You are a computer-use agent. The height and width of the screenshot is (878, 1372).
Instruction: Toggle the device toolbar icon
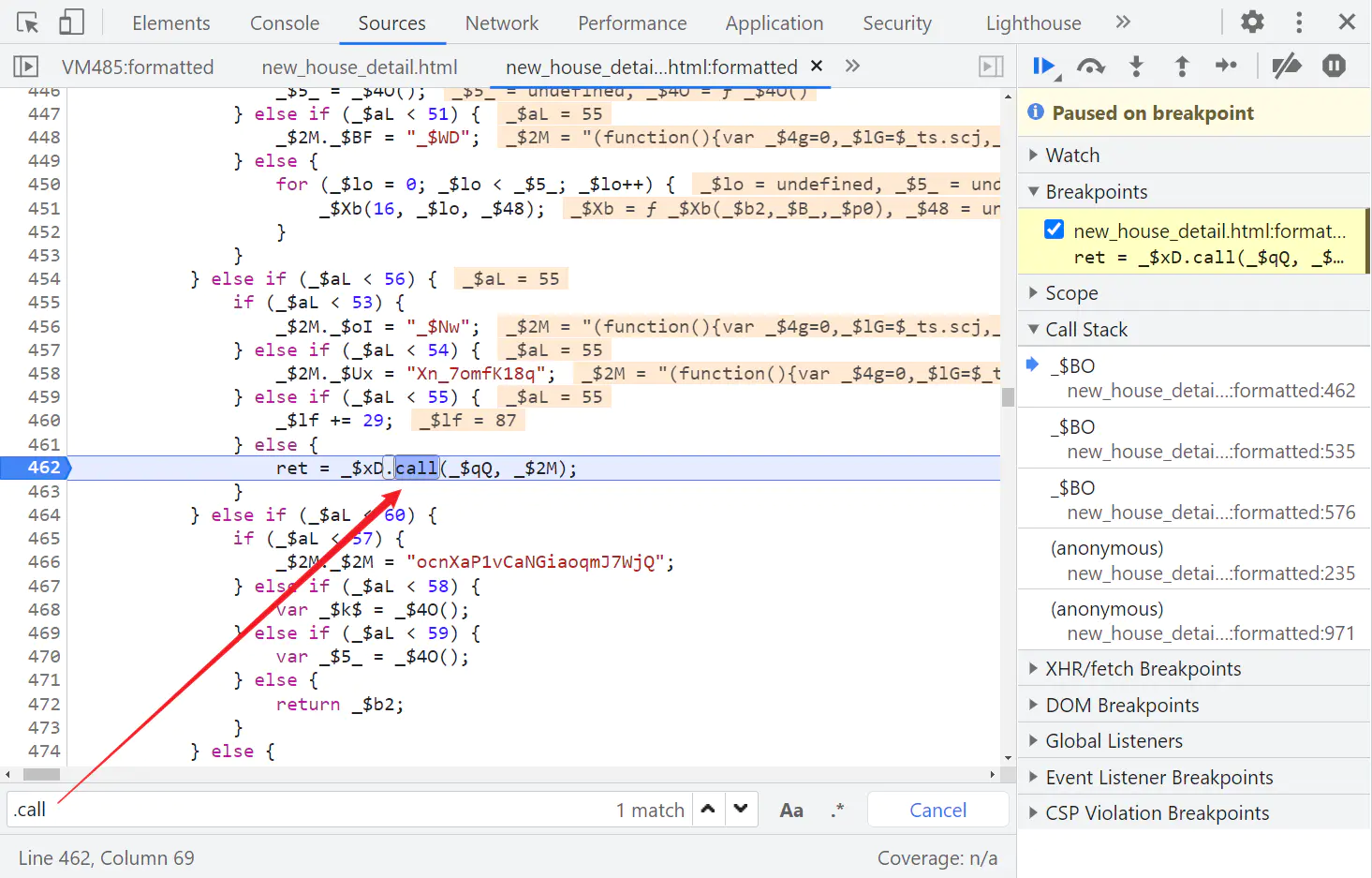point(71,22)
